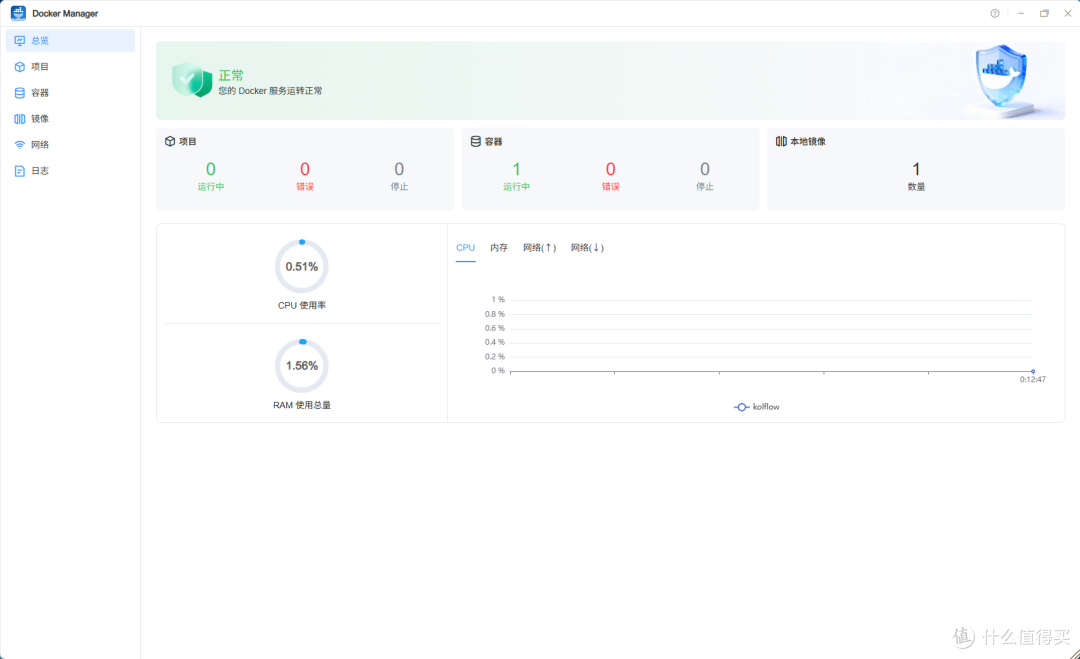Click the window resize grip corner
1080x659 pixels.
(x=1074, y=653)
